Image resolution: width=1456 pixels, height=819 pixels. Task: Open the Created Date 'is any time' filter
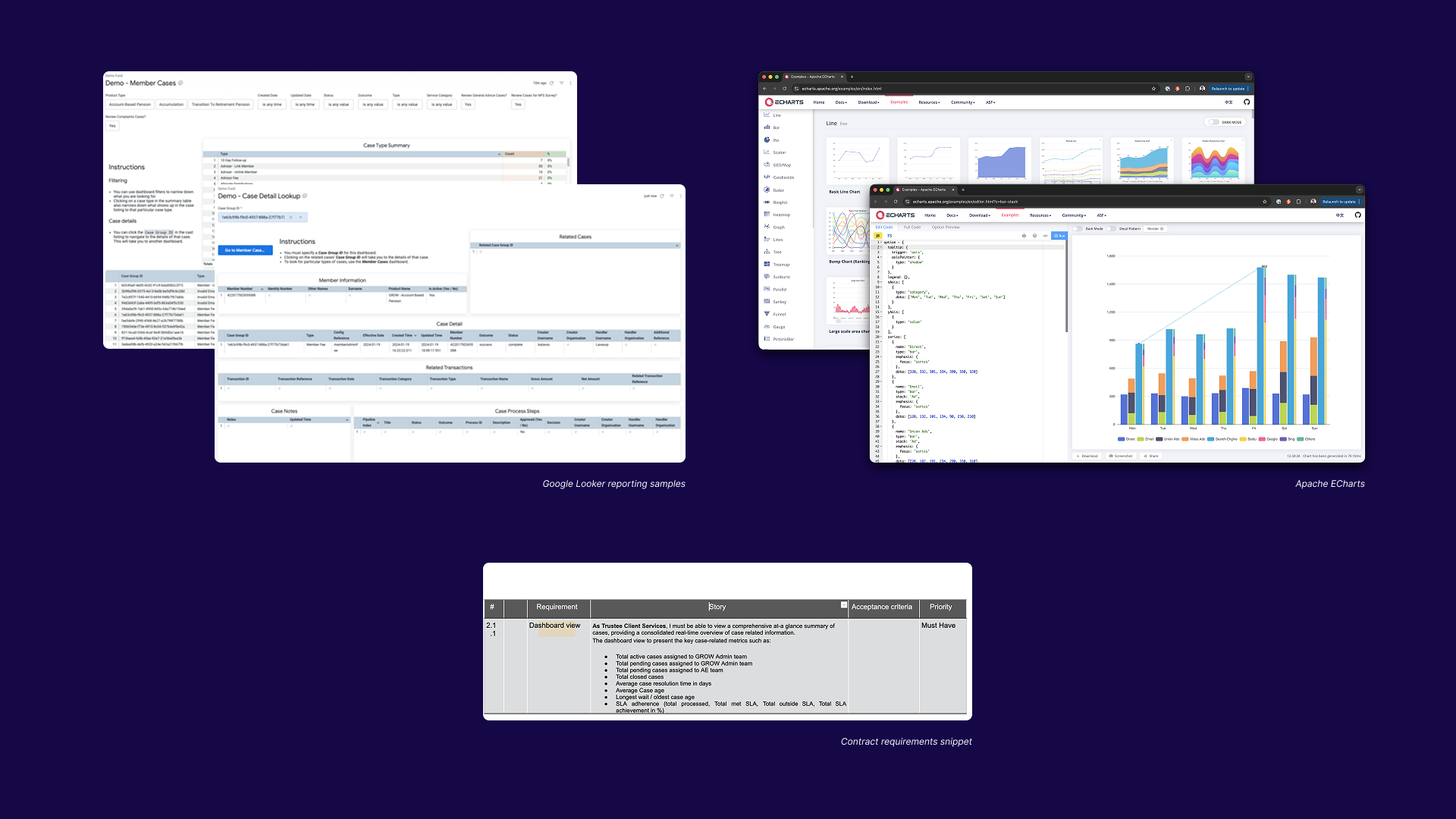coord(271,104)
